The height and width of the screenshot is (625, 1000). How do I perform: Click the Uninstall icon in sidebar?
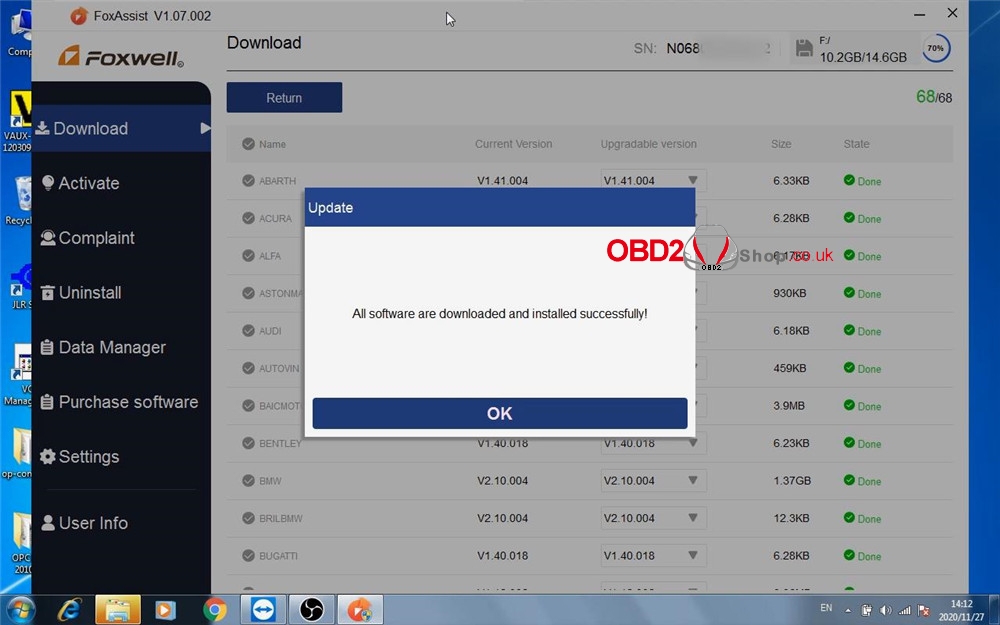click(47, 293)
